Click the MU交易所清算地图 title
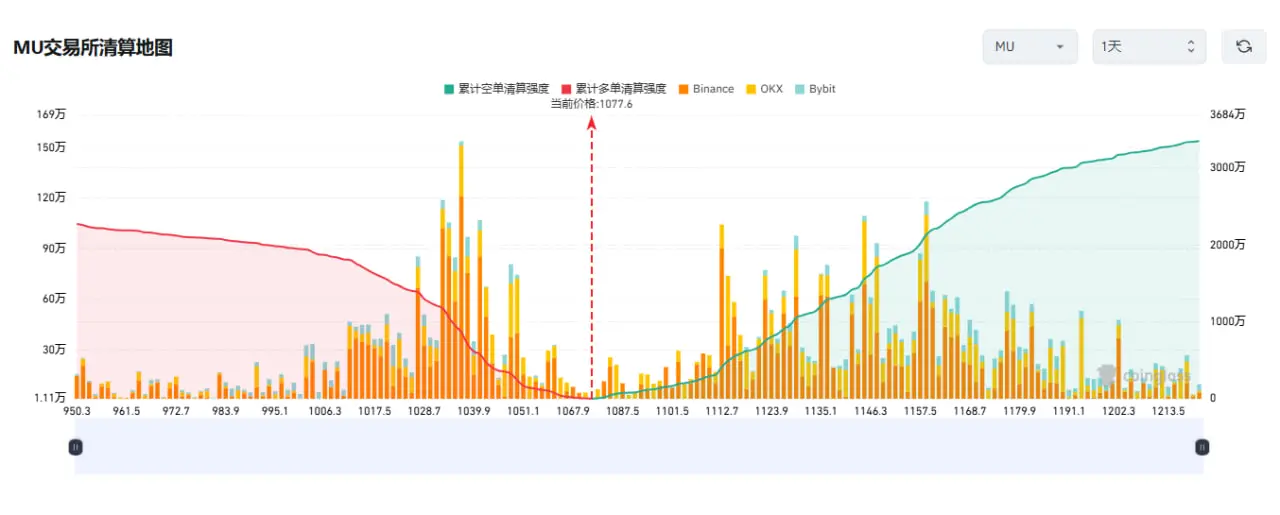Image resolution: width=1280 pixels, height=515 pixels. 92,47
